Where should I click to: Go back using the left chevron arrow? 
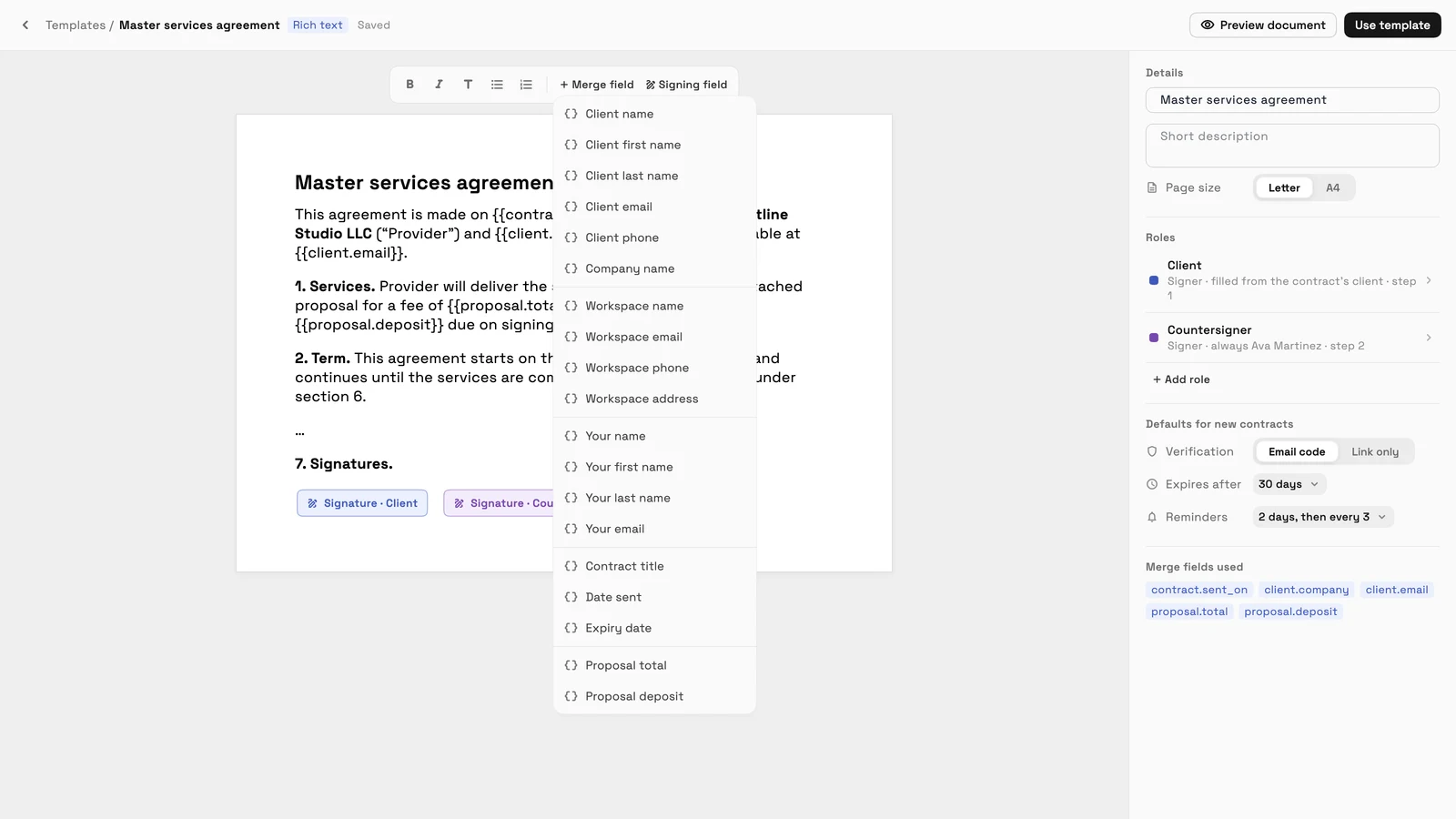(25, 25)
